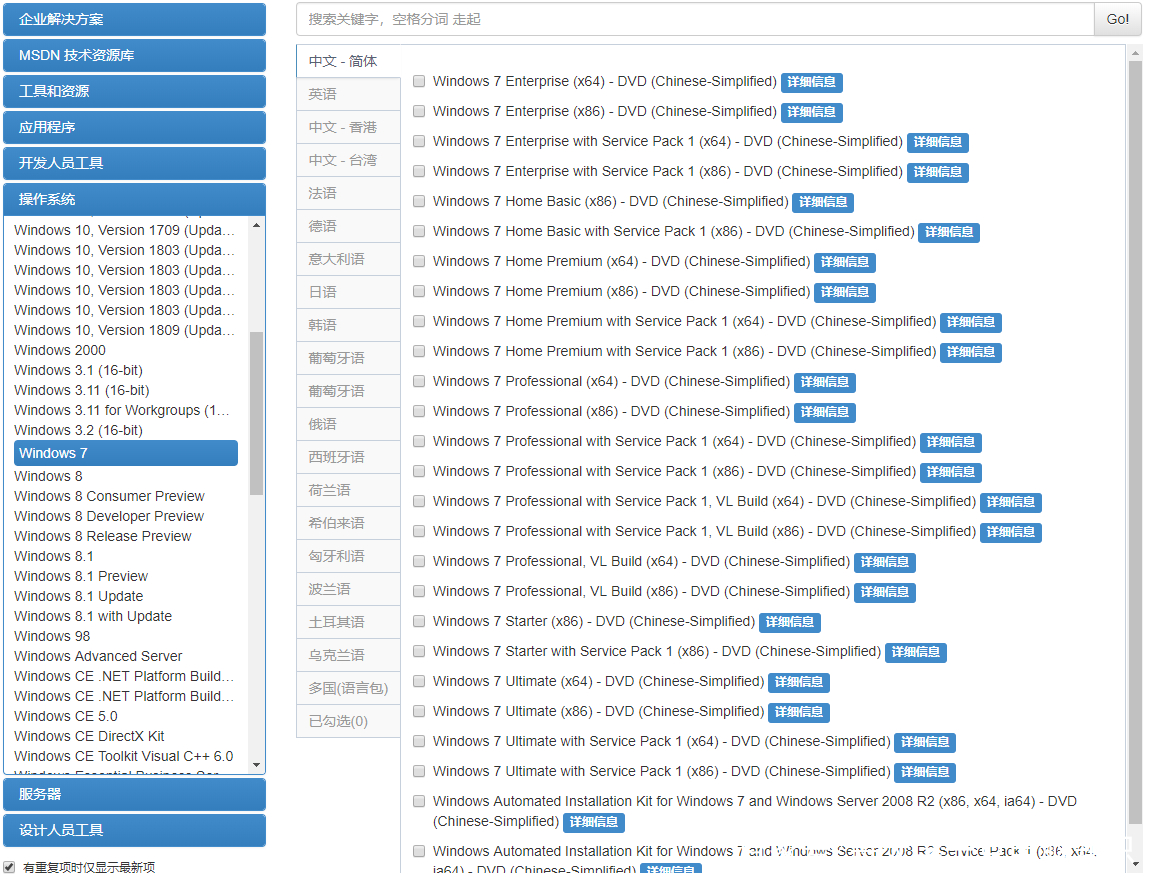Select Windows 10, Version 1709 item
The width and height of the screenshot is (1155, 885).
124,230
